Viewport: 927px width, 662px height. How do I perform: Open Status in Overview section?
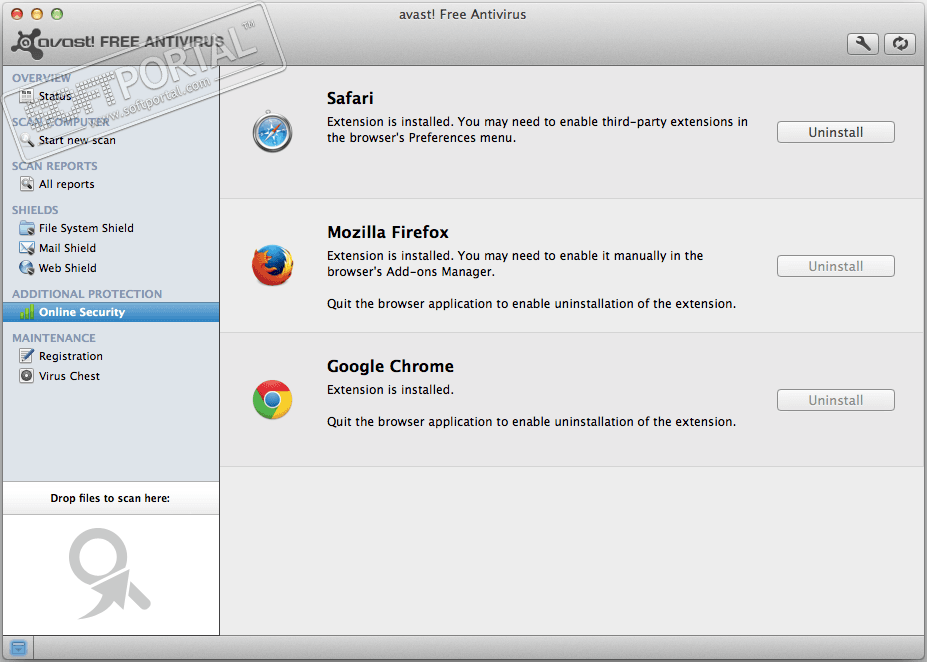[55, 96]
